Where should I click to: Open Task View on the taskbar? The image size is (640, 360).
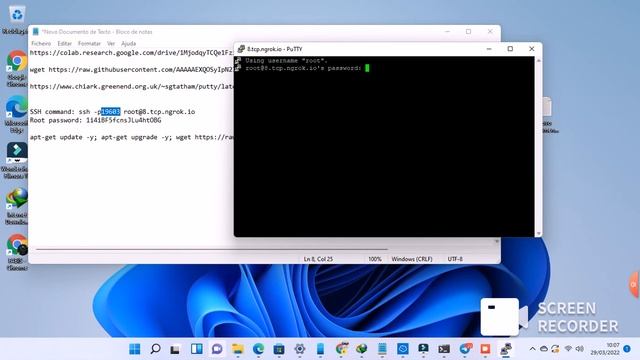pos(176,349)
